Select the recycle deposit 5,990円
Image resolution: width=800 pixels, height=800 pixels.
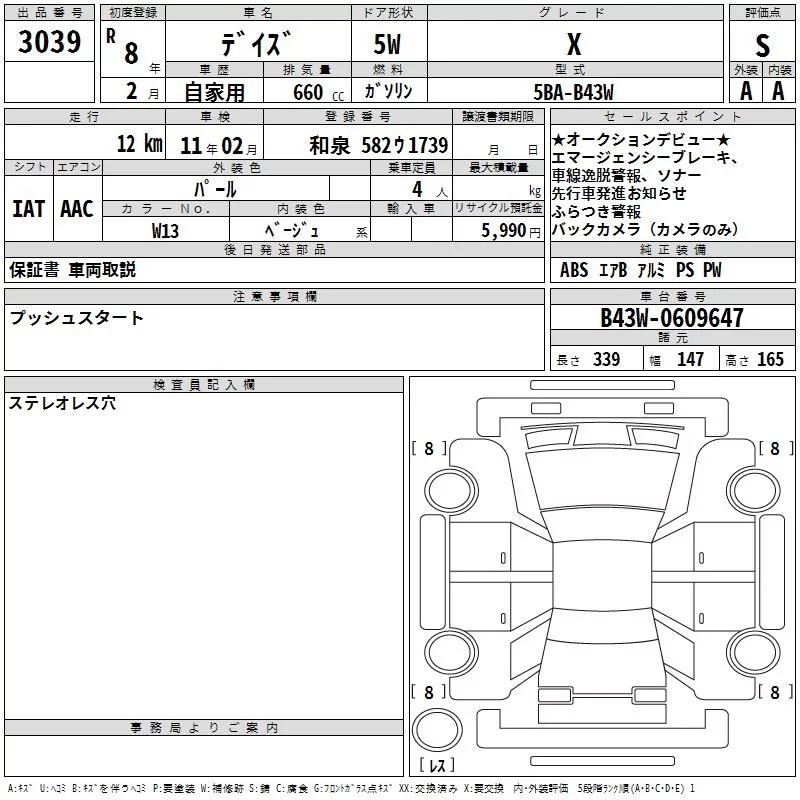click(x=511, y=231)
